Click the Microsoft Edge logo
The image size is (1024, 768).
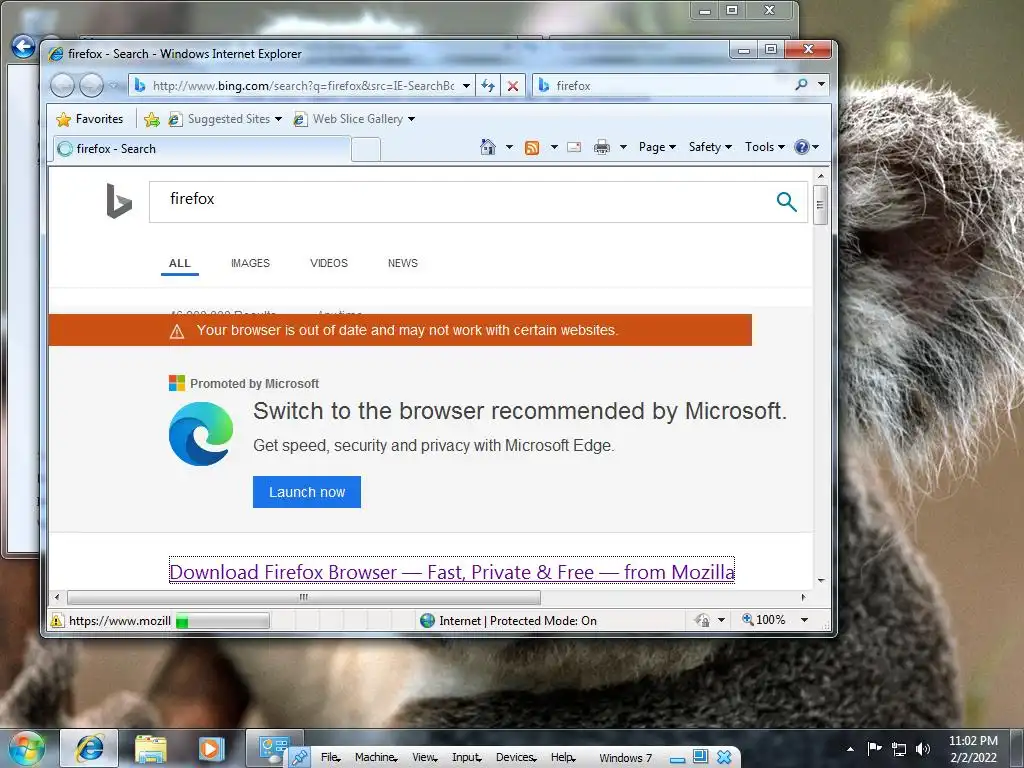click(x=201, y=434)
